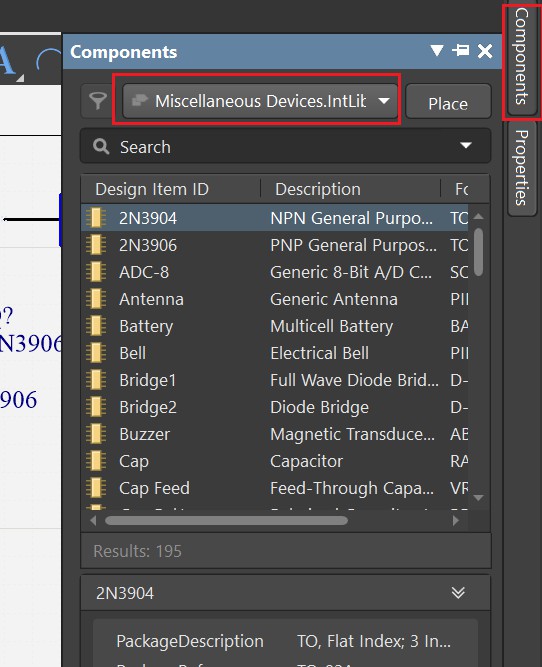Pin the Components panel with pushpin icon
542x667 pixels.
pyautogui.click(x=460, y=50)
